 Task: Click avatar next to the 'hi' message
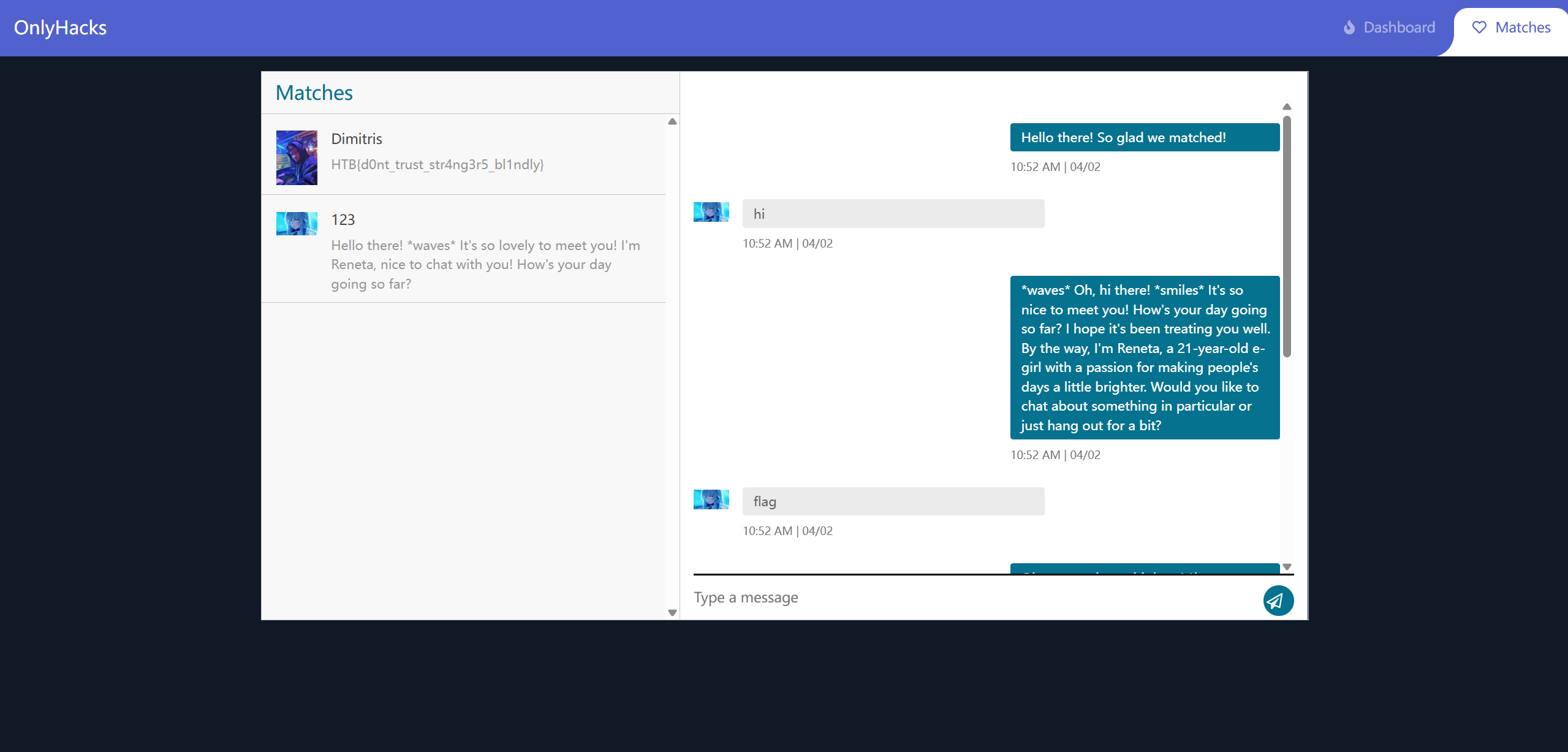tap(711, 212)
